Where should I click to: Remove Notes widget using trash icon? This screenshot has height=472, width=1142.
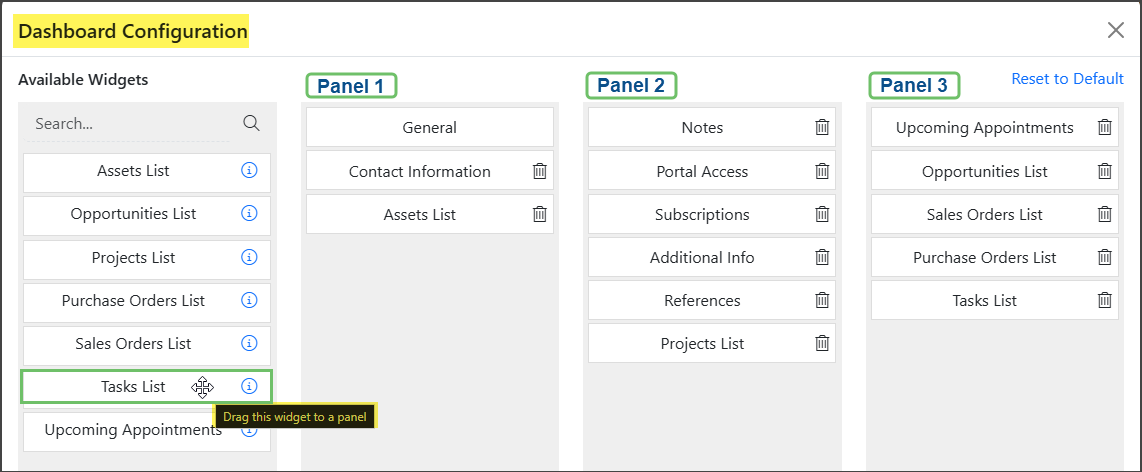[822, 128]
